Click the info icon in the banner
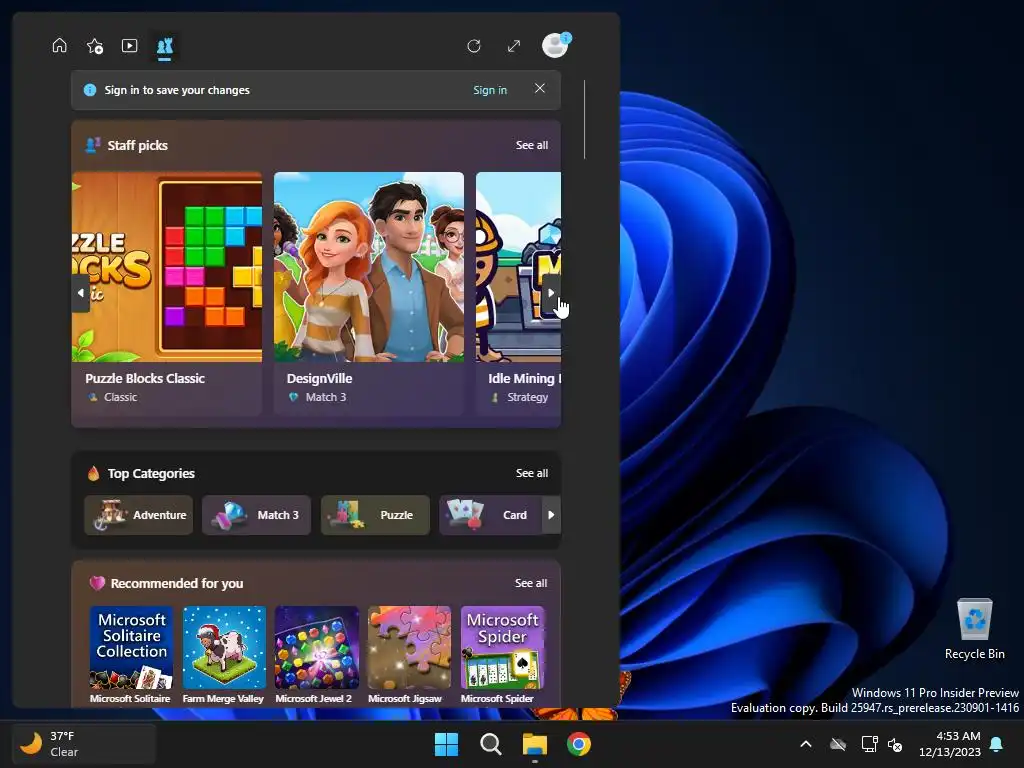Viewport: 1024px width, 768px height. coord(90,90)
